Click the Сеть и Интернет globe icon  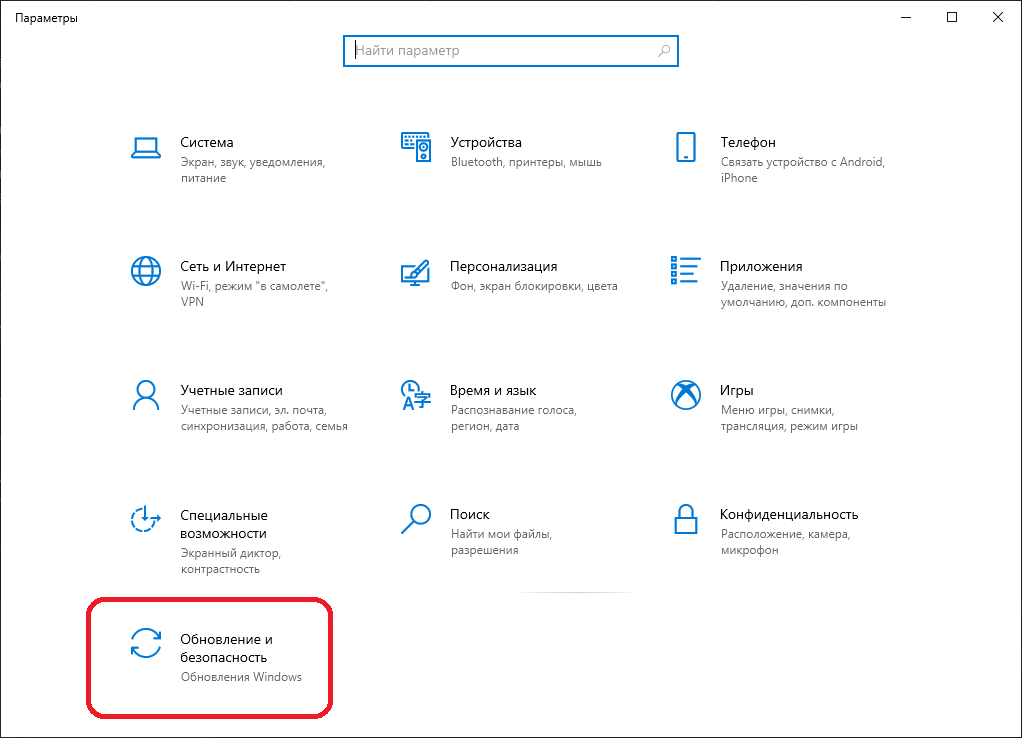click(x=146, y=271)
